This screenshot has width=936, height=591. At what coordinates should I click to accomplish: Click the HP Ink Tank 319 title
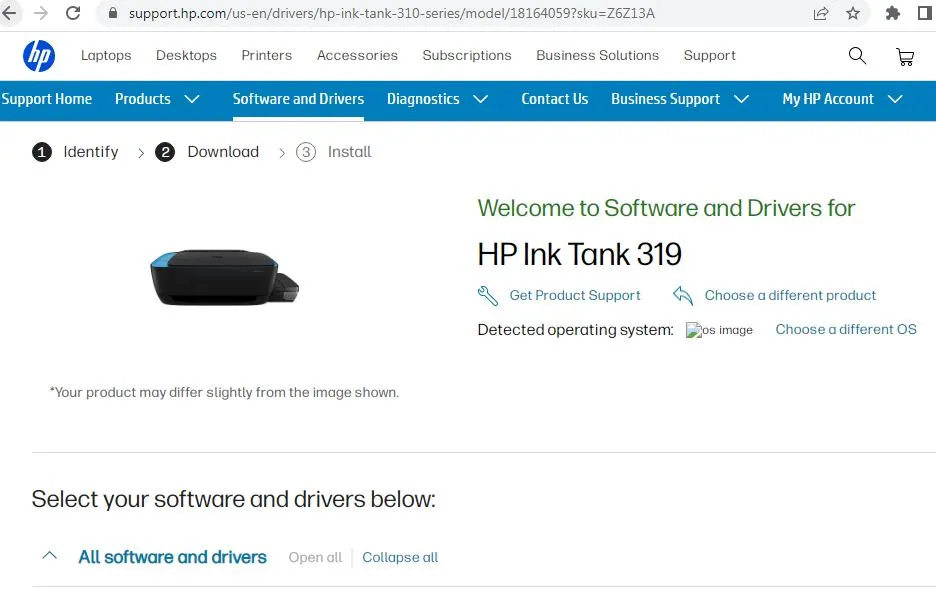coord(580,254)
